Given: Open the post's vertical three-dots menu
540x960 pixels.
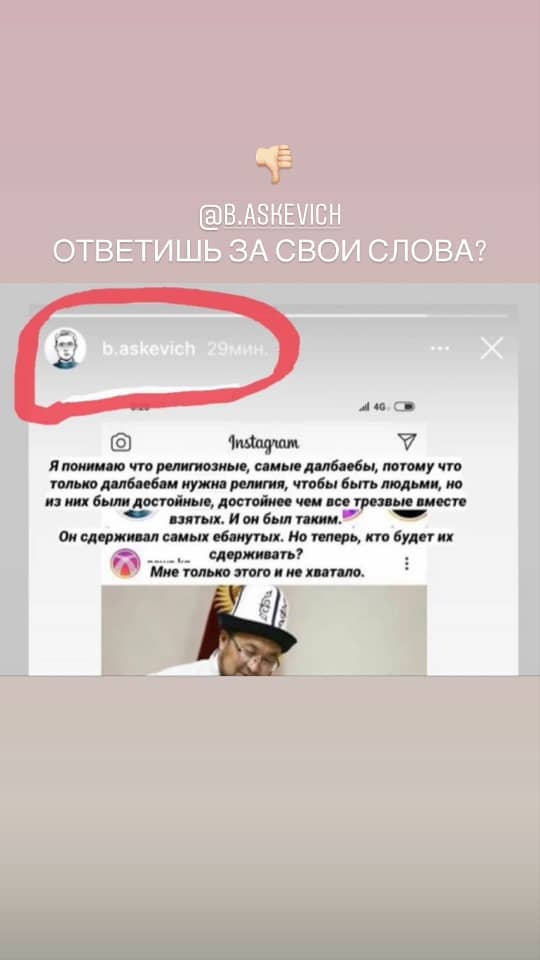Looking at the screenshot, I should pyautogui.click(x=407, y=563).
